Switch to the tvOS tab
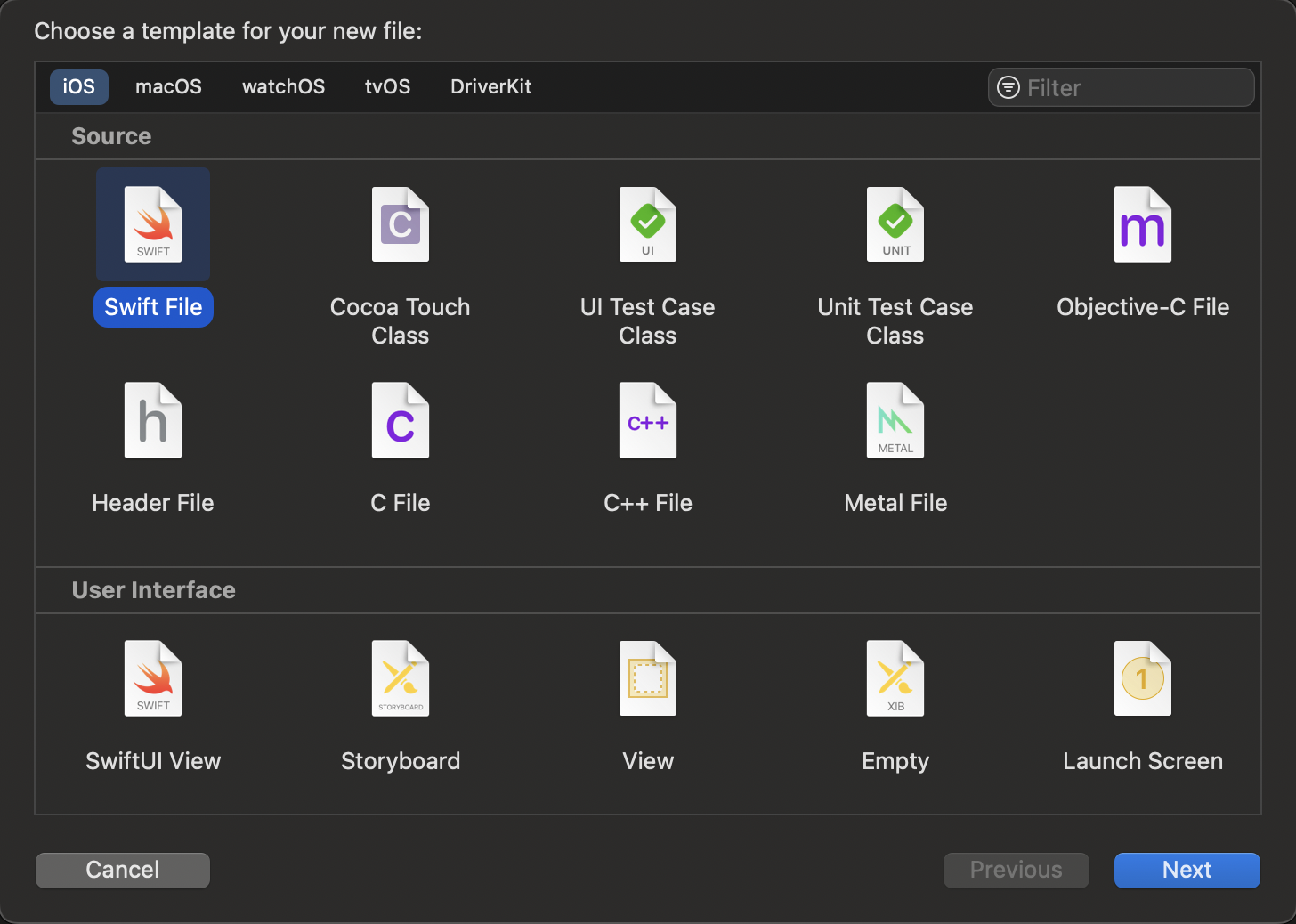This screenshot has width=1296, height=924. coord(387,86)
